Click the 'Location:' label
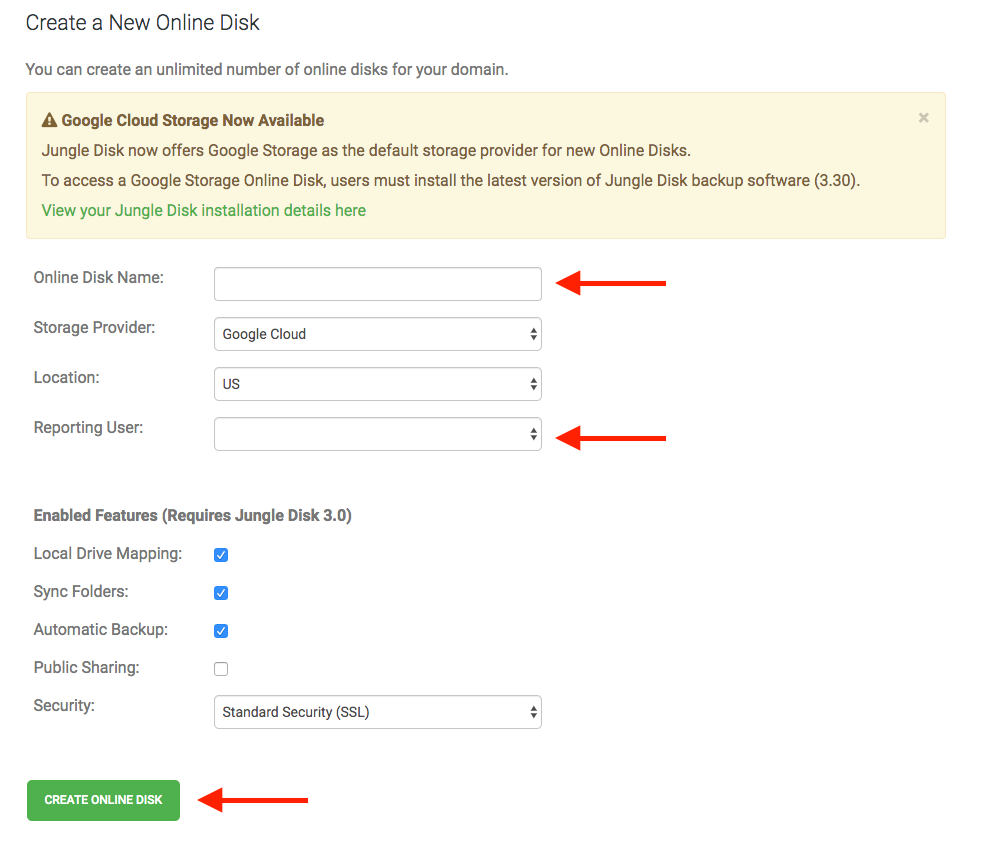The width and height of the screenshot is (993, 859). tap(66, 378)
